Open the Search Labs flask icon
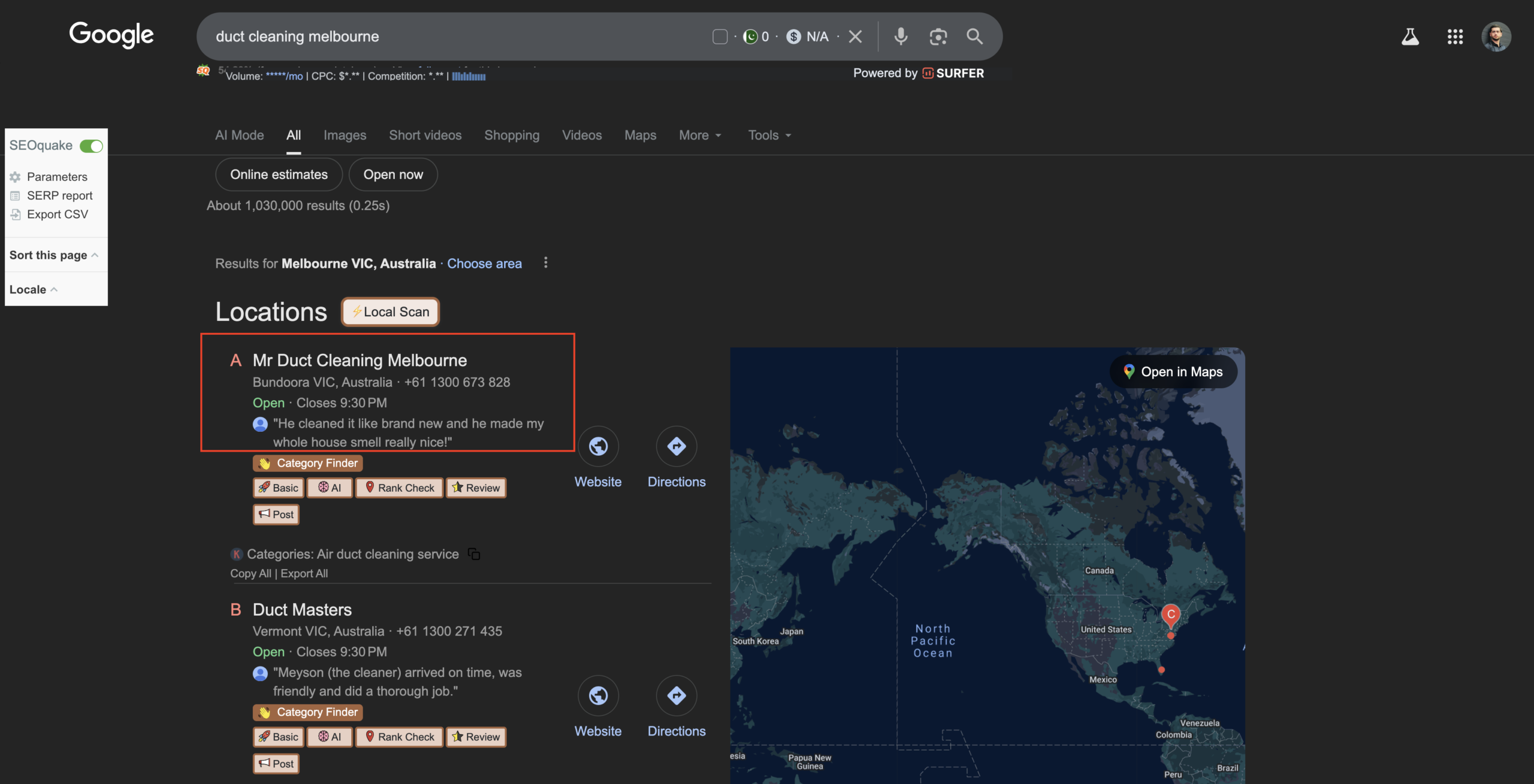1534x784 pixels. pyautogui.click(x=1410, y=37)
